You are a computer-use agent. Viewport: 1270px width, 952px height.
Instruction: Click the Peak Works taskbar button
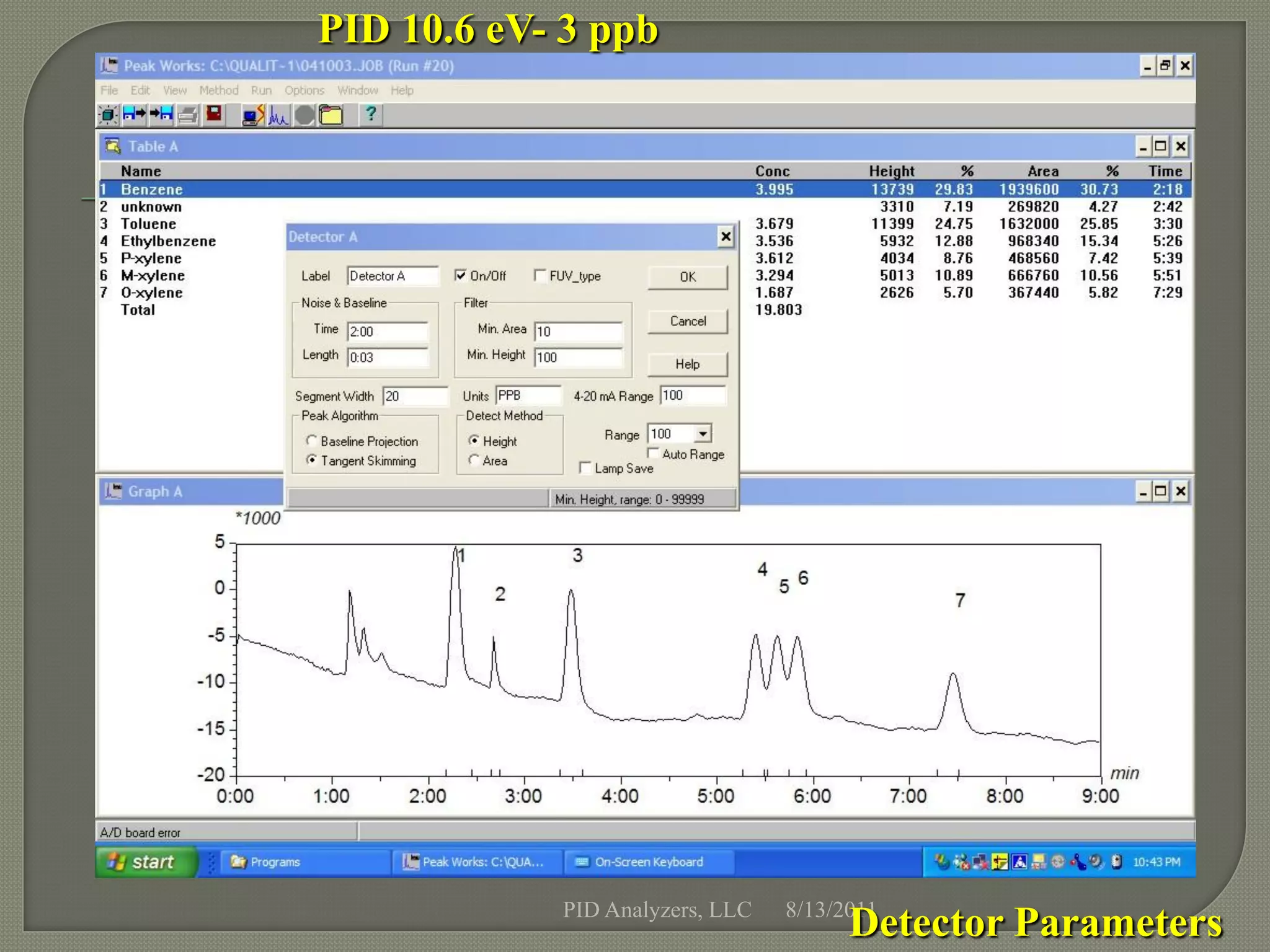(x=477, y=862)
